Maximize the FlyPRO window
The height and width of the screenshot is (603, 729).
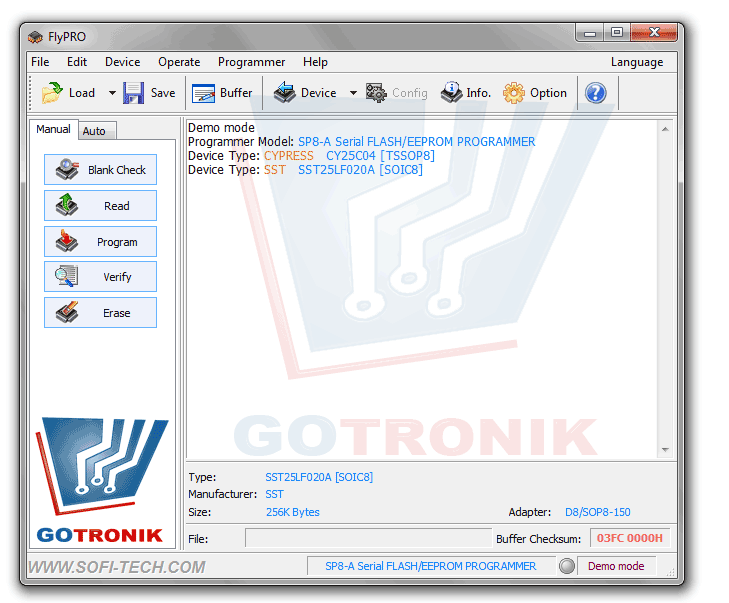(x=616, y=33)
